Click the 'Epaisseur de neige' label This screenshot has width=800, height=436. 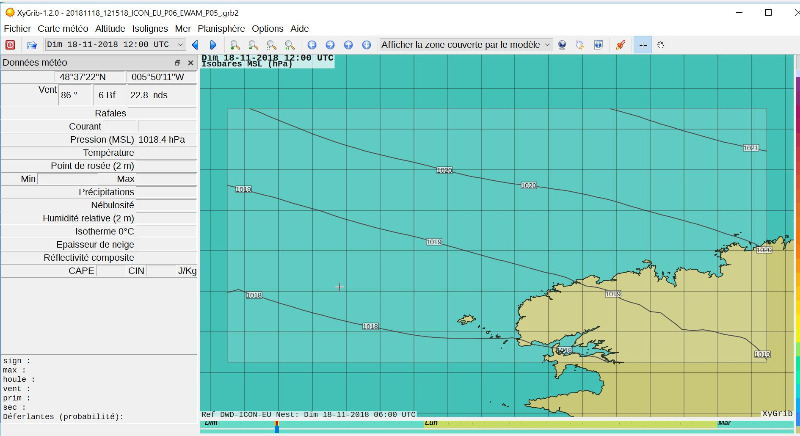(x=95, y=245)
